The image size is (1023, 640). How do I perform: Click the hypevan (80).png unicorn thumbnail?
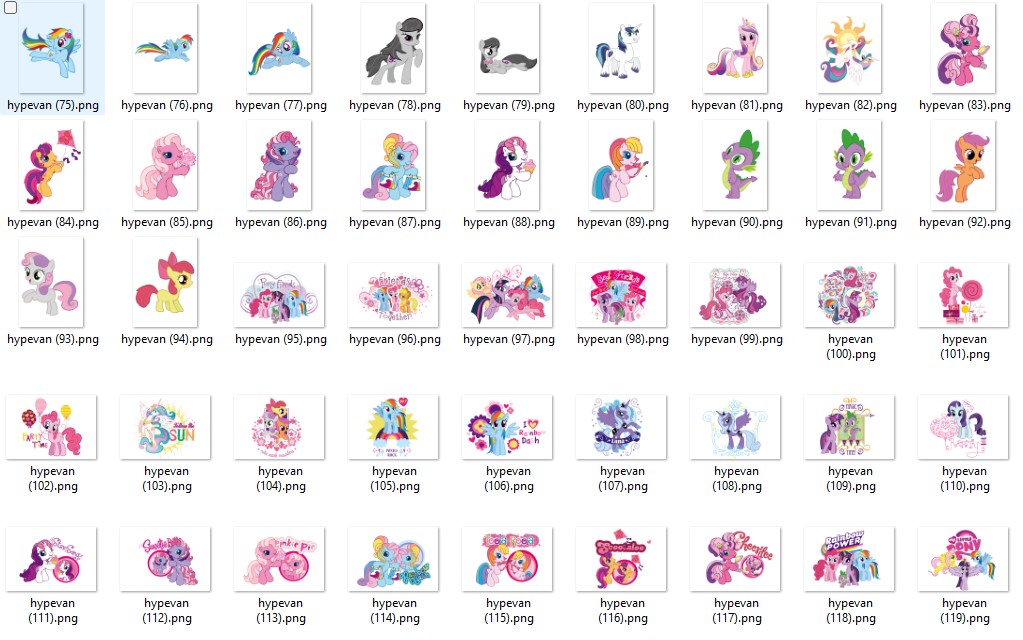(621, 47)
